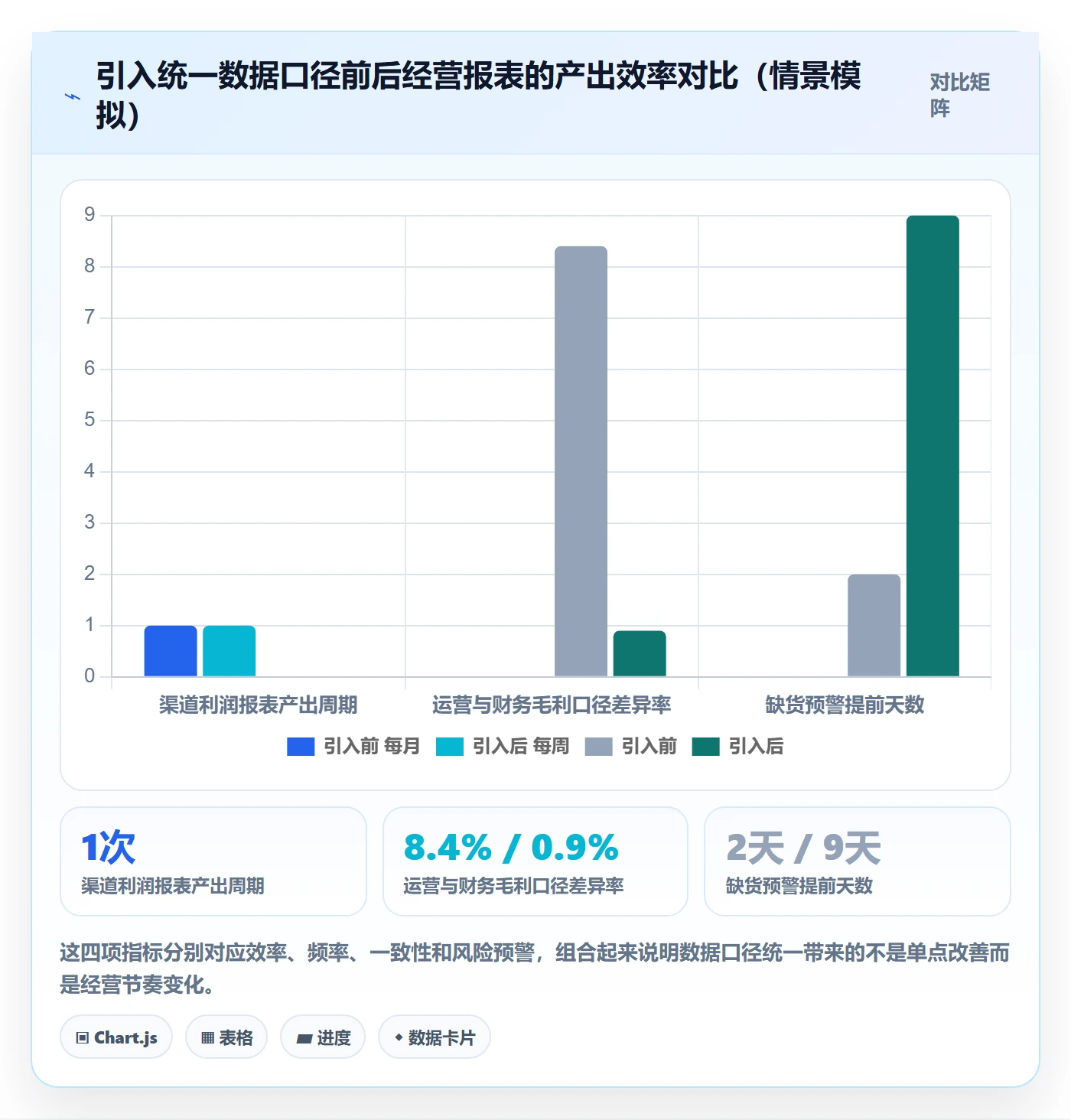
Task: Click the Chart.js chip
Action: (x=116, y=1037)
